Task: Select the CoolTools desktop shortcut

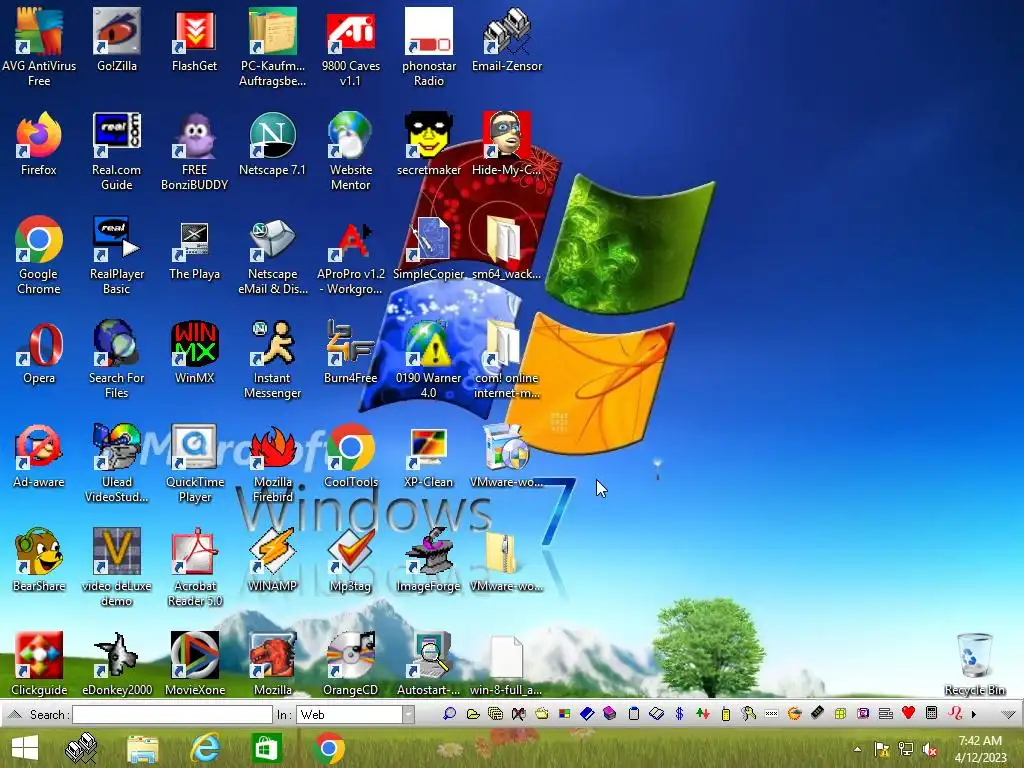Action: (x=351, y=456)
